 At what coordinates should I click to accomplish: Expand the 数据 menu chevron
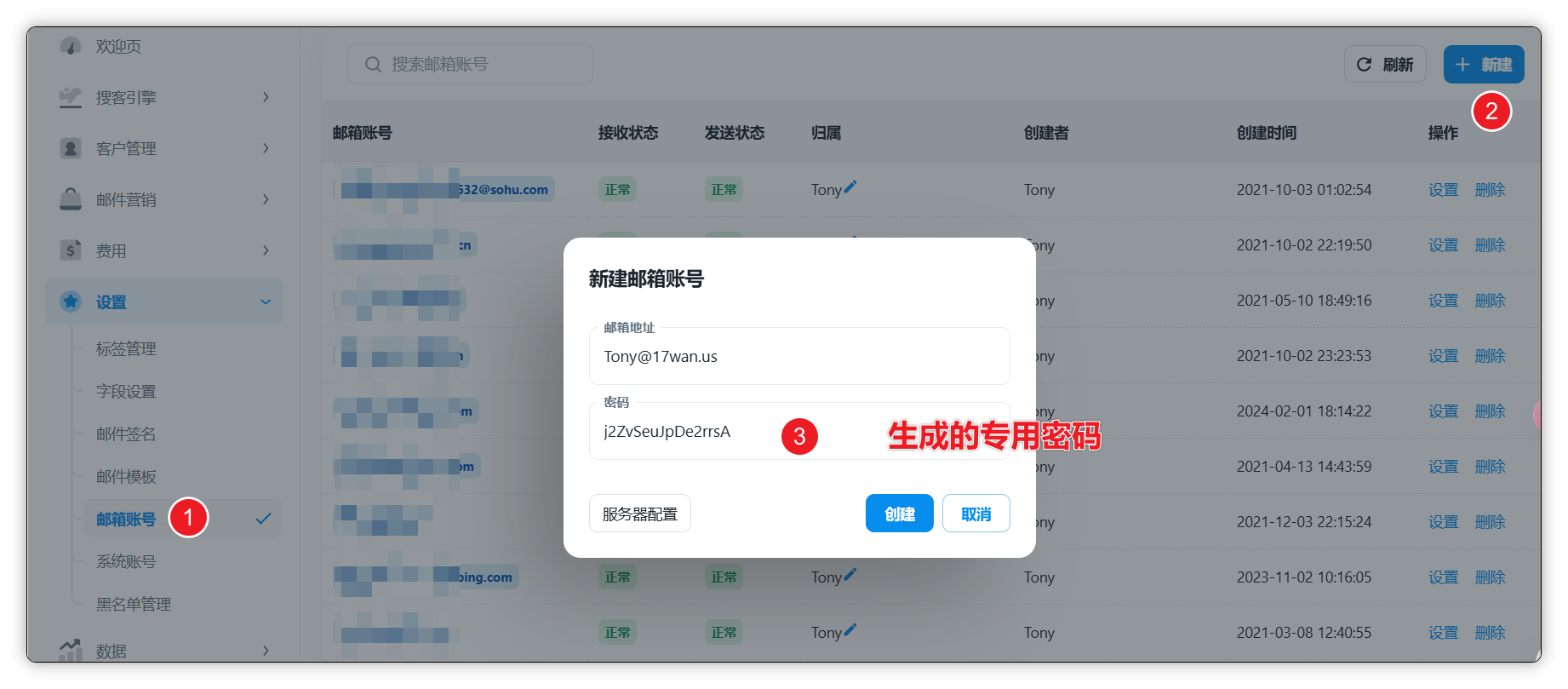pyautogui.click(x=266, y=651)
